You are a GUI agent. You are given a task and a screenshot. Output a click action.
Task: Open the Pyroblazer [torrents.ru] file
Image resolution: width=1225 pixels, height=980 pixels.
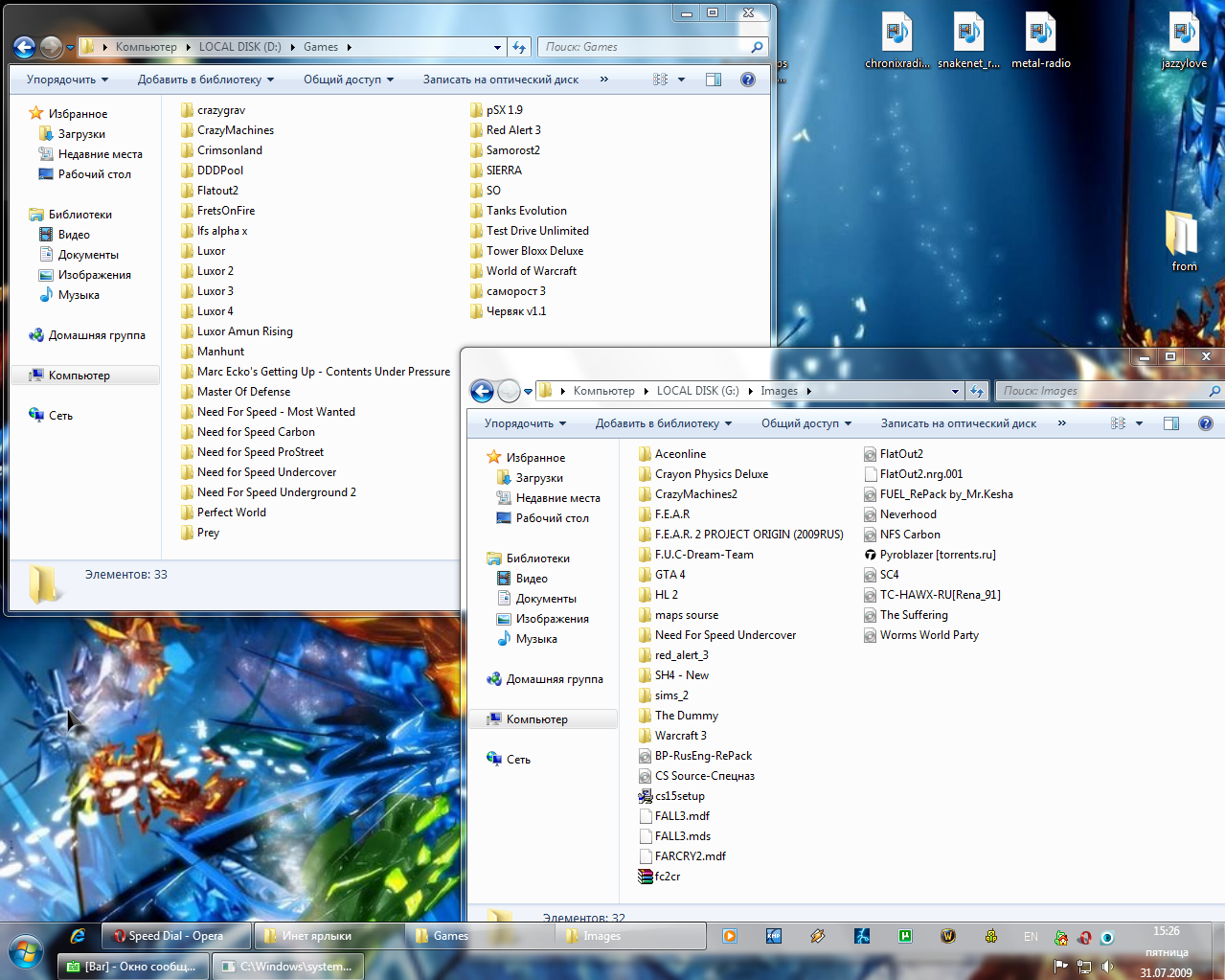coord(937,555)
